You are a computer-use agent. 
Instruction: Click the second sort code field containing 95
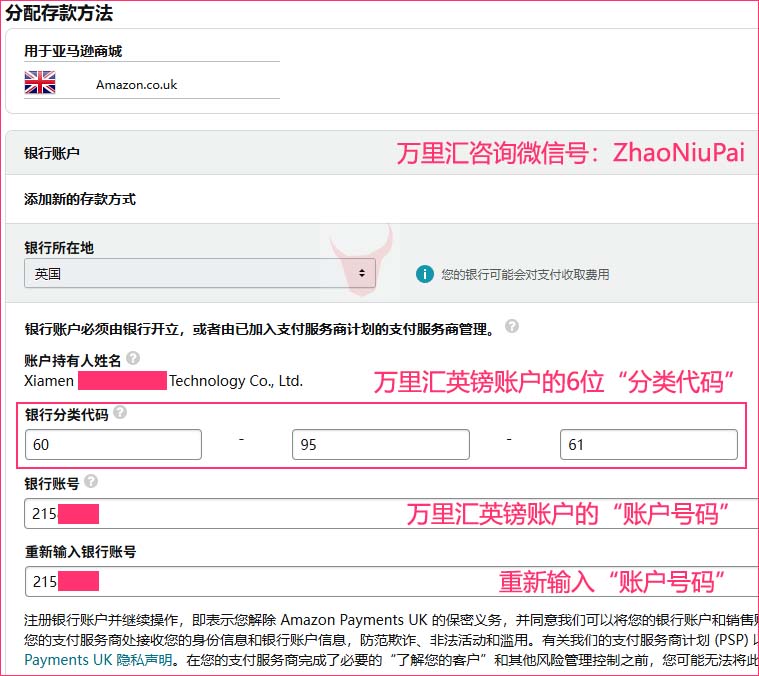pyautogui.click(x=380, y=444)
